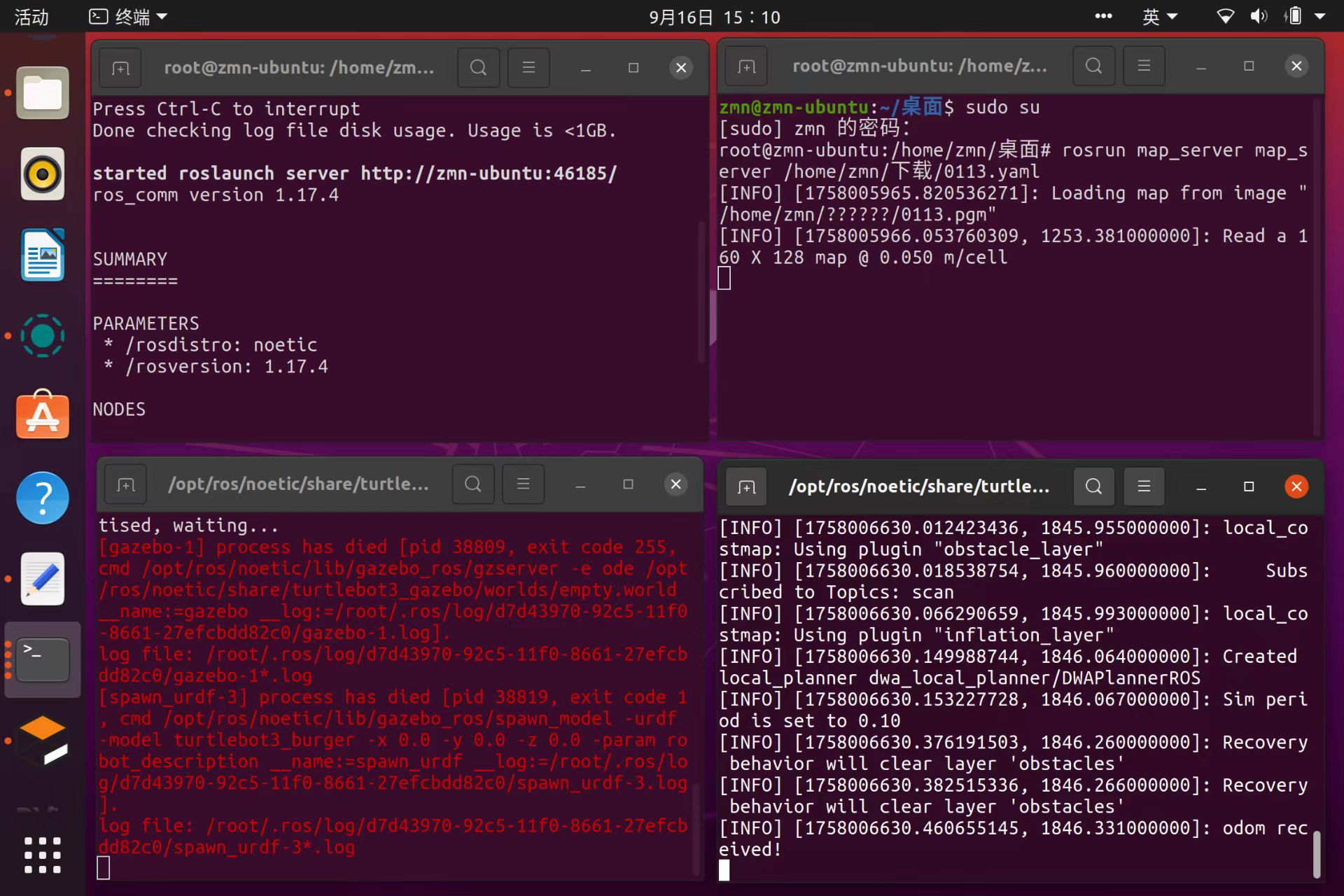Image resolution: width=1344 pixels, height=896 pixels.
Task: Launch Rhythmbox music player from dock
Action: pos(43,174)
